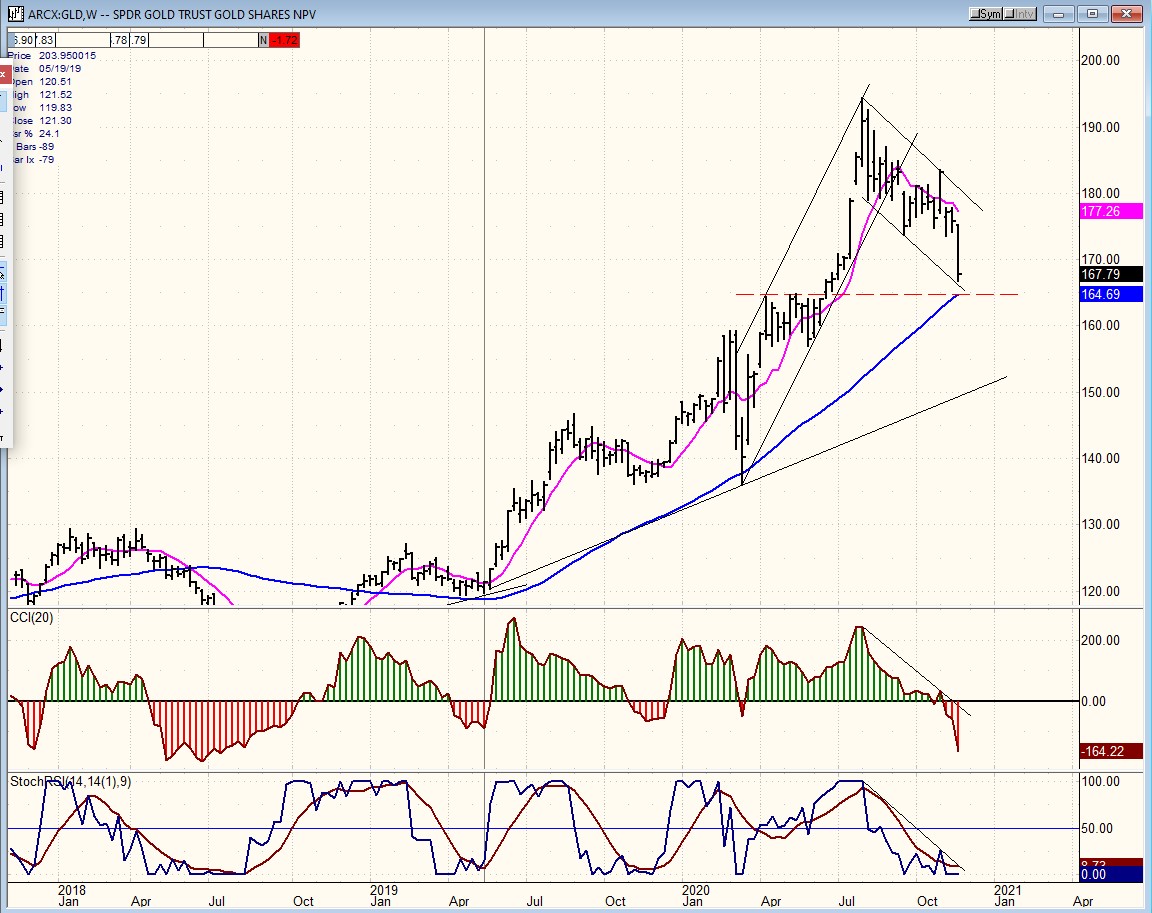Screen dimensions: 1152x913
Task: Click the red -1.72 net change cell
Action: click(284, 40)
